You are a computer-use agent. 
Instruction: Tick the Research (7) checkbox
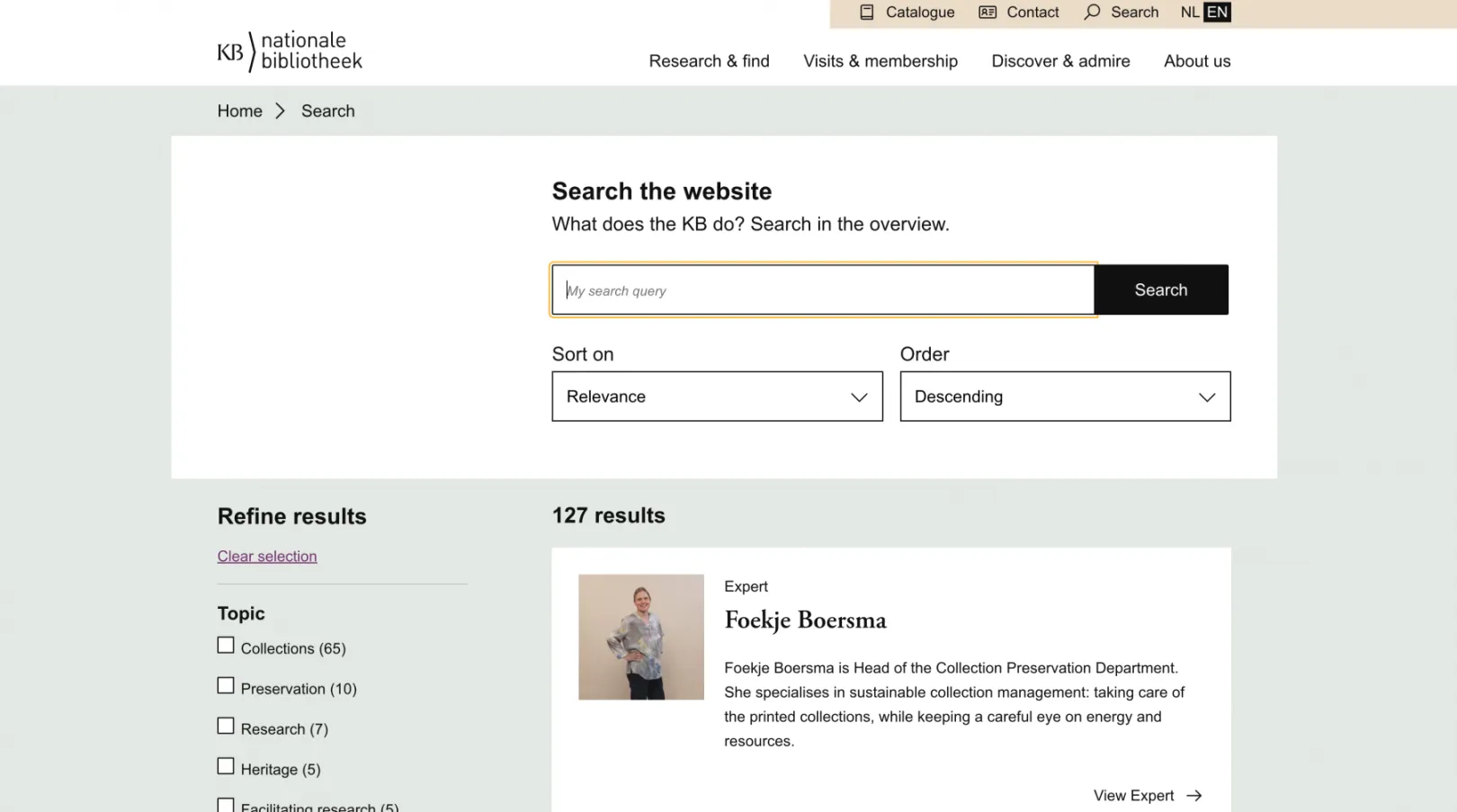226,727
